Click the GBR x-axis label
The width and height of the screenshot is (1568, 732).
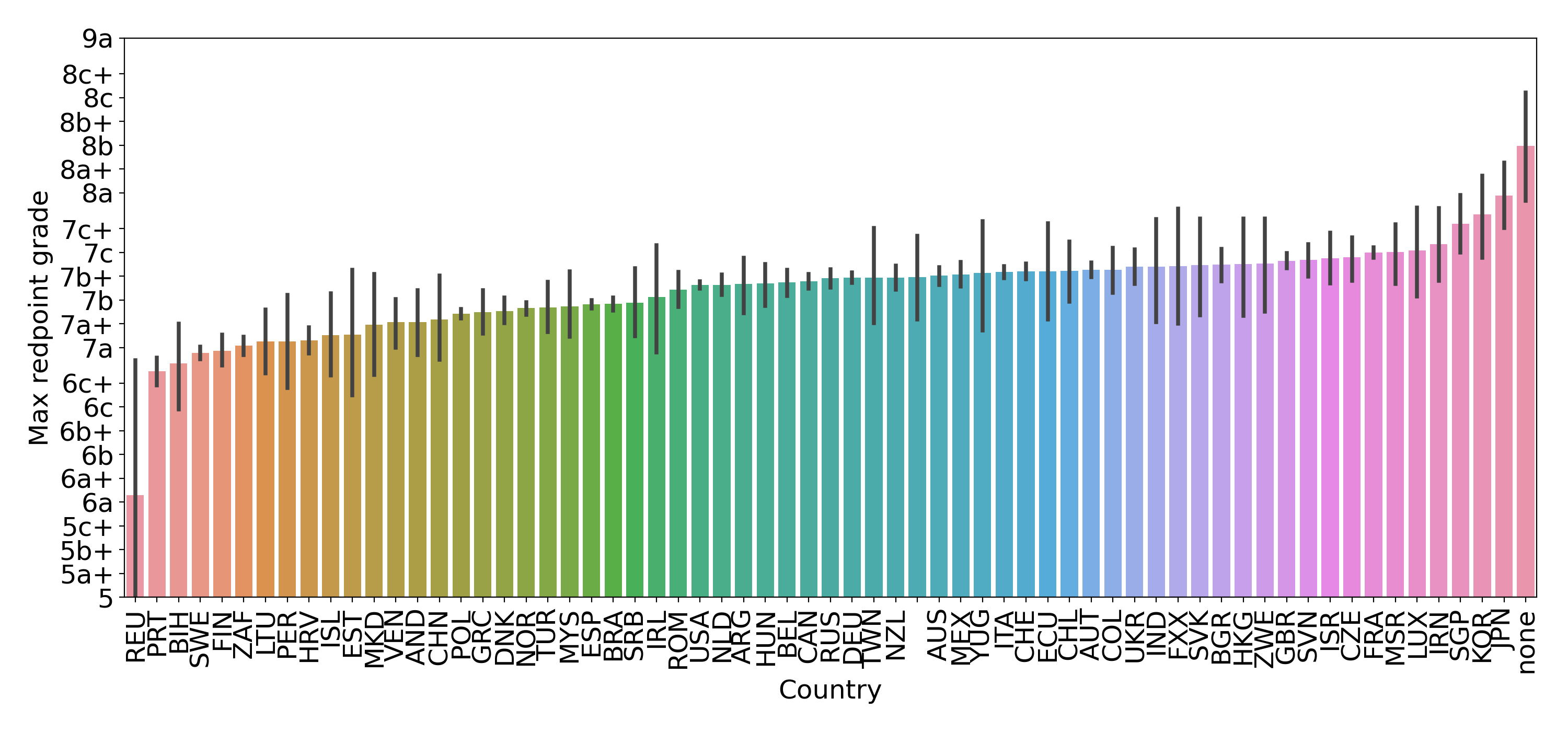pyautogui.click(x=1286, y=637)
